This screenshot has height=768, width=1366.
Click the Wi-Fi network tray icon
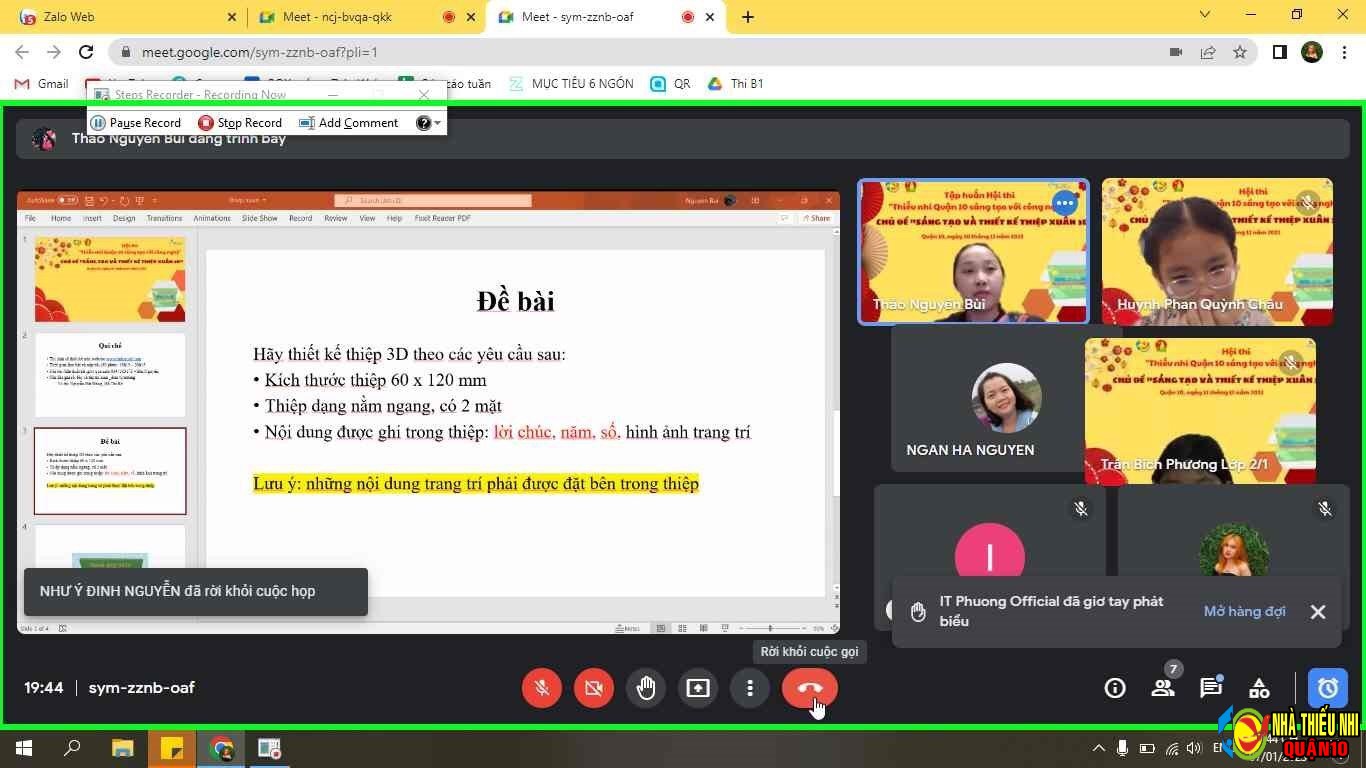point(1170,748)
